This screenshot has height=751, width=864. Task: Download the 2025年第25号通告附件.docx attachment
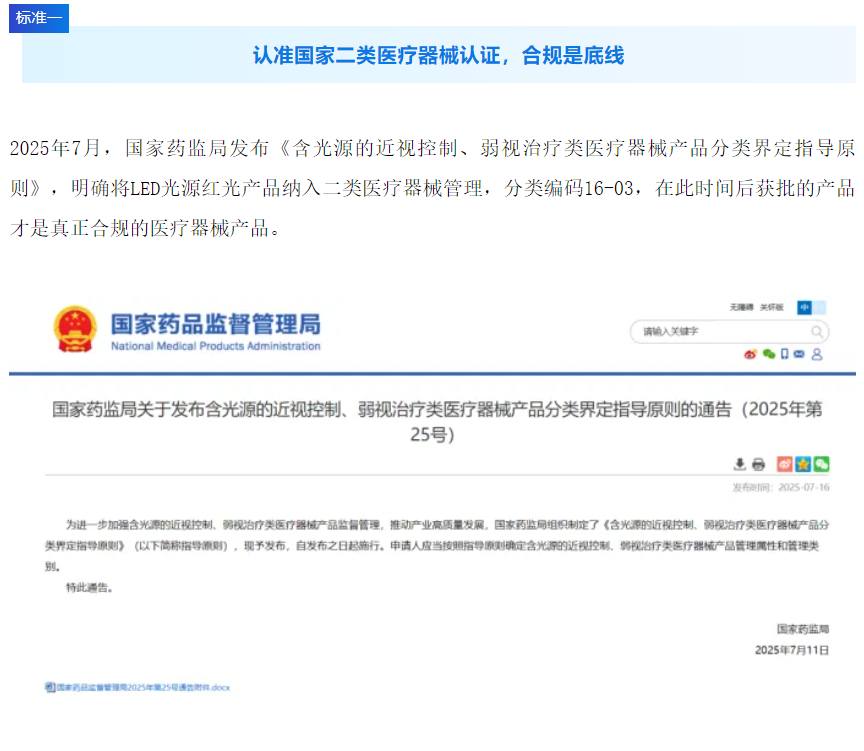point(138,688)
